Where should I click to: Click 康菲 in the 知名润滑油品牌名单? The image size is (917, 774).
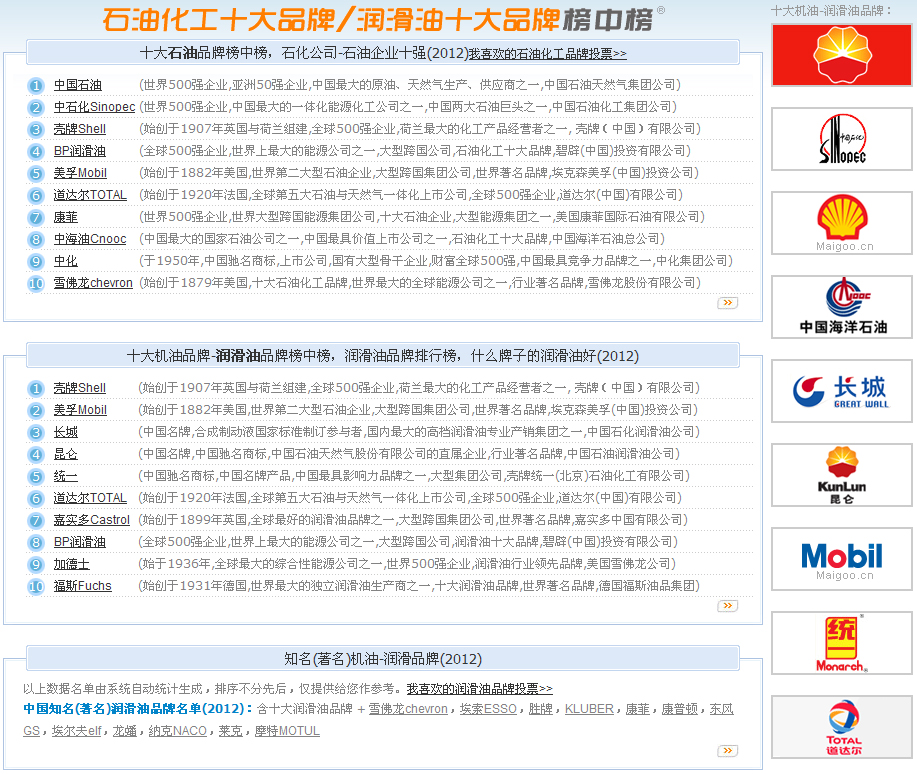(x=637, y=709)
